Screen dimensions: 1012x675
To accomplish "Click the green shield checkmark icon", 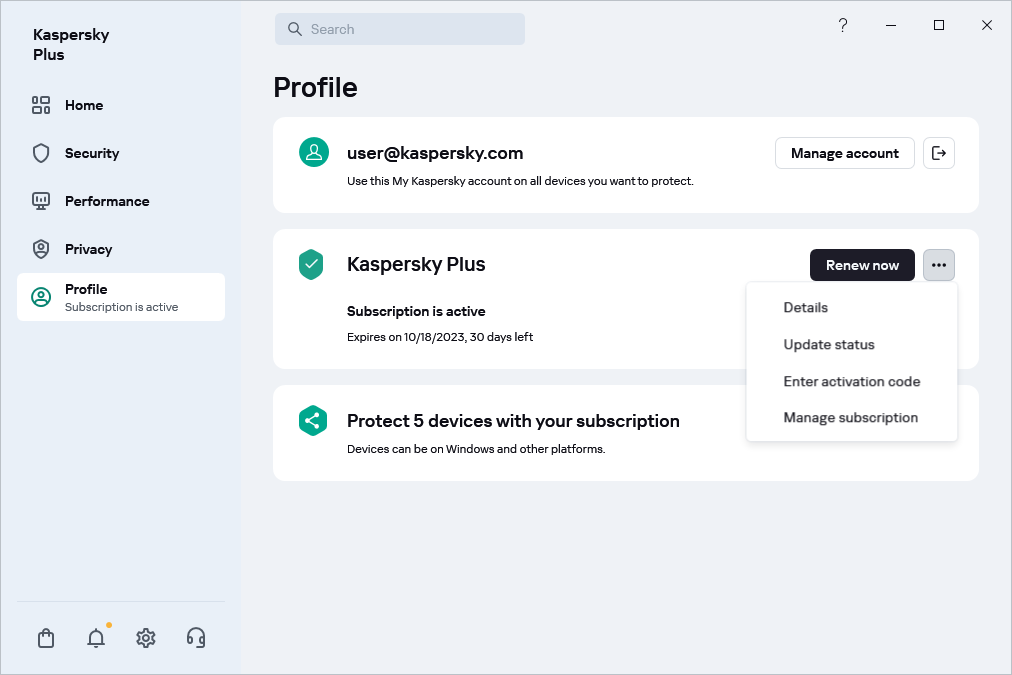I will (x=312, y=265).
